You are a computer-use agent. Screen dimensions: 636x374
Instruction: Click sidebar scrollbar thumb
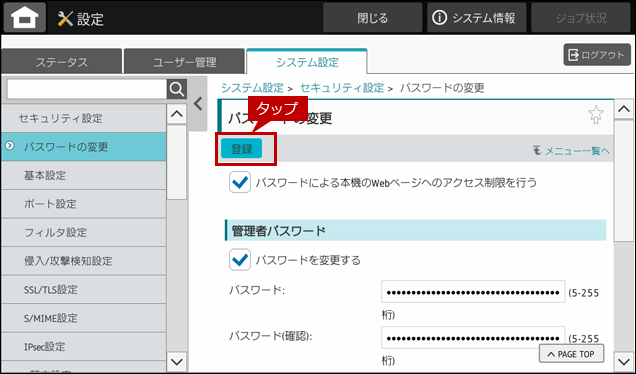tap(177, 162)
